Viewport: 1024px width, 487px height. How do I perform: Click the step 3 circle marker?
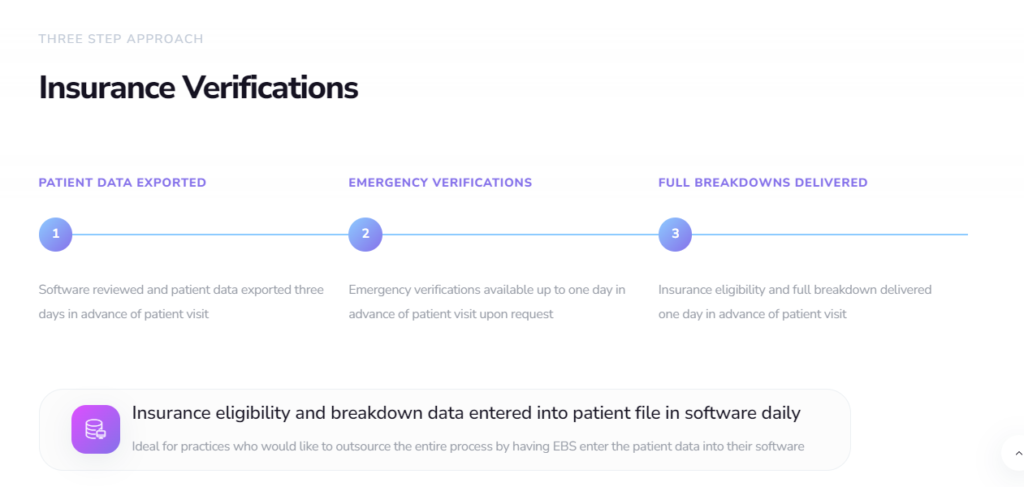[x=675, y=234]
